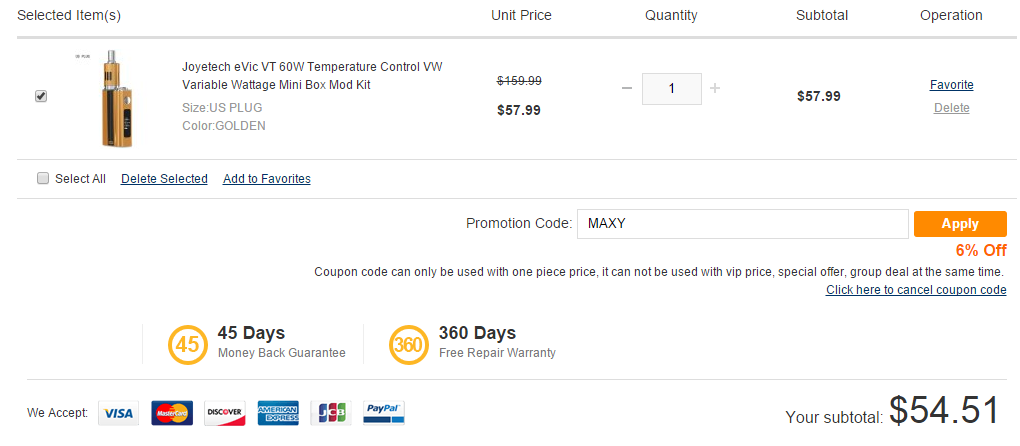Click the PayPal payment icon
This screenshot has width=1020, height=446.
point(384,413)
